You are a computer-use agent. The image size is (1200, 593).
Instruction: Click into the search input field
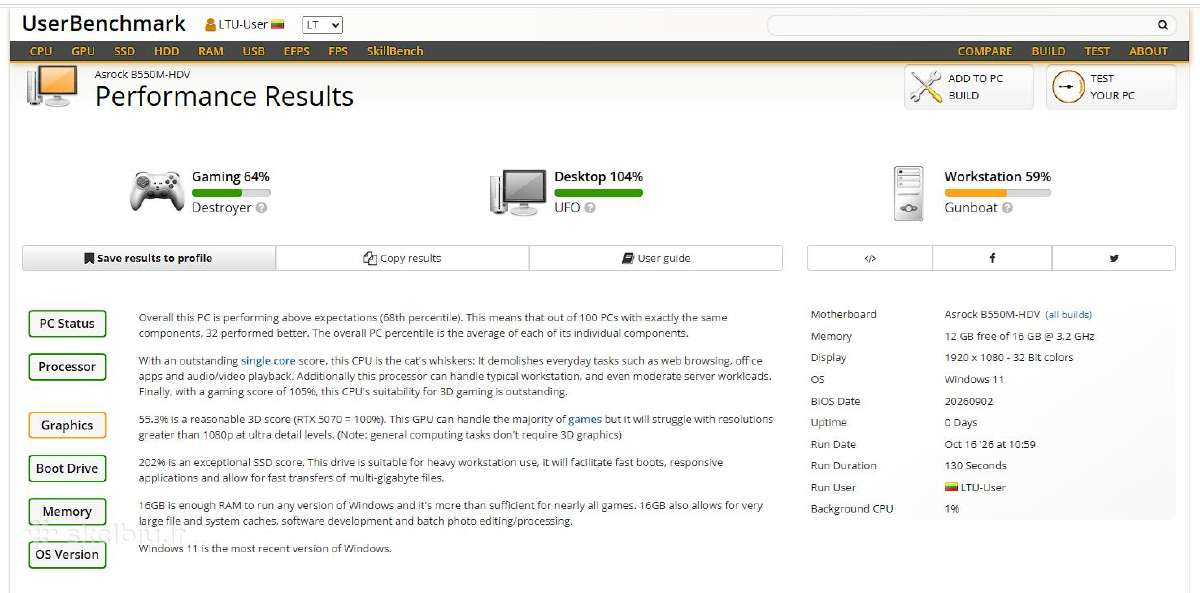point(960,25)
